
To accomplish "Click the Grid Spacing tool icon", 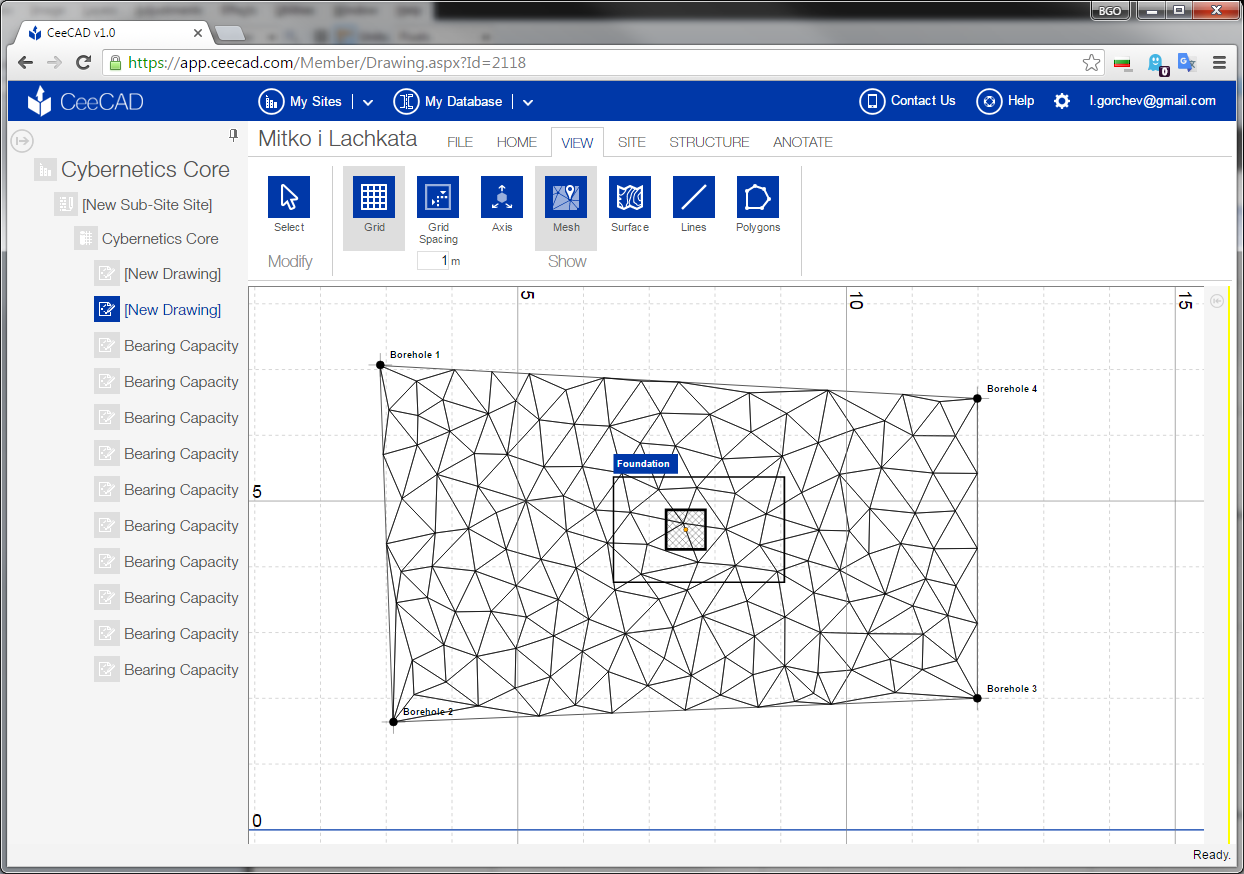I will click(x=438, y=197).
